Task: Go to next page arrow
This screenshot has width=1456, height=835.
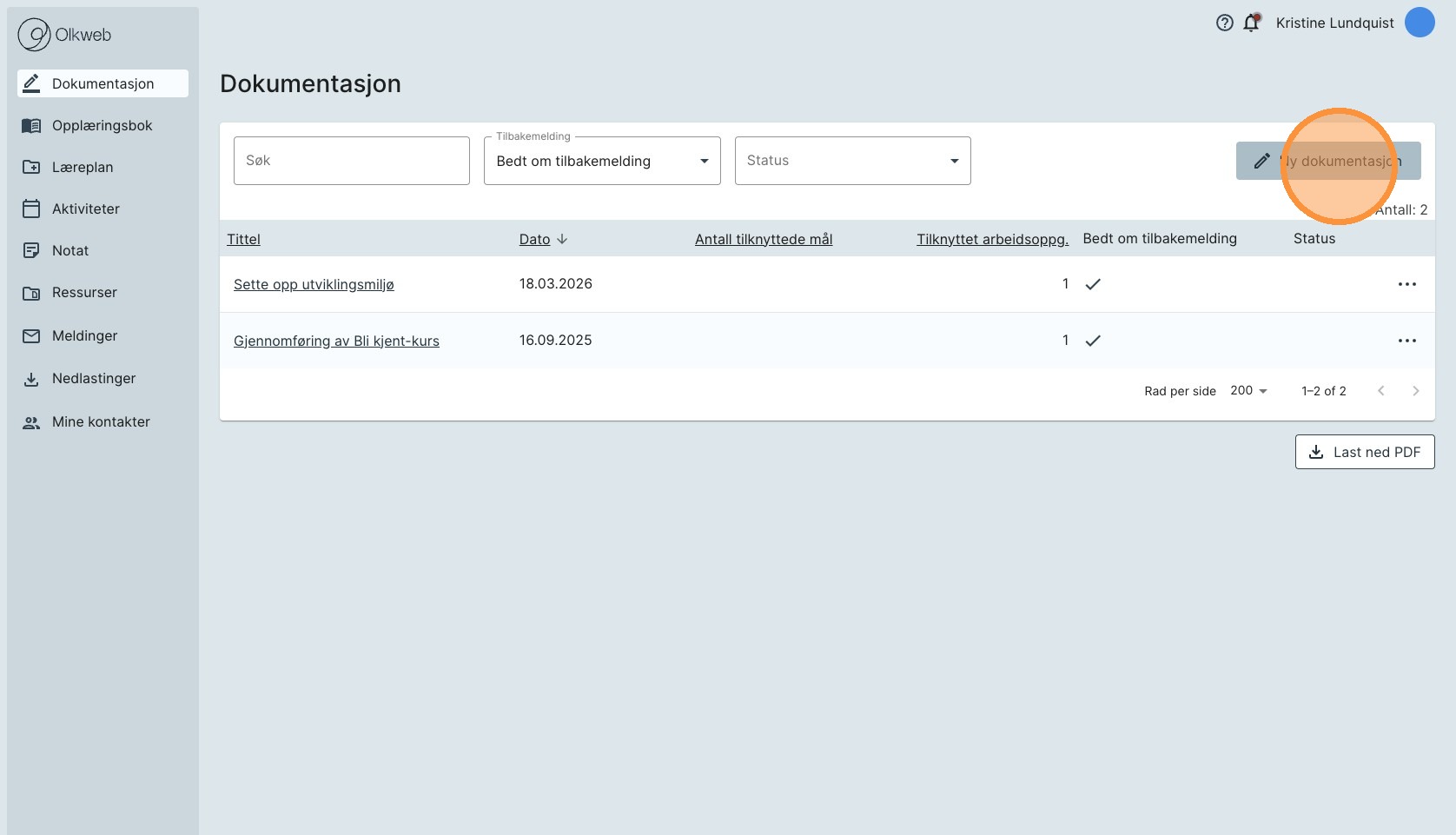Action: 1415,391
